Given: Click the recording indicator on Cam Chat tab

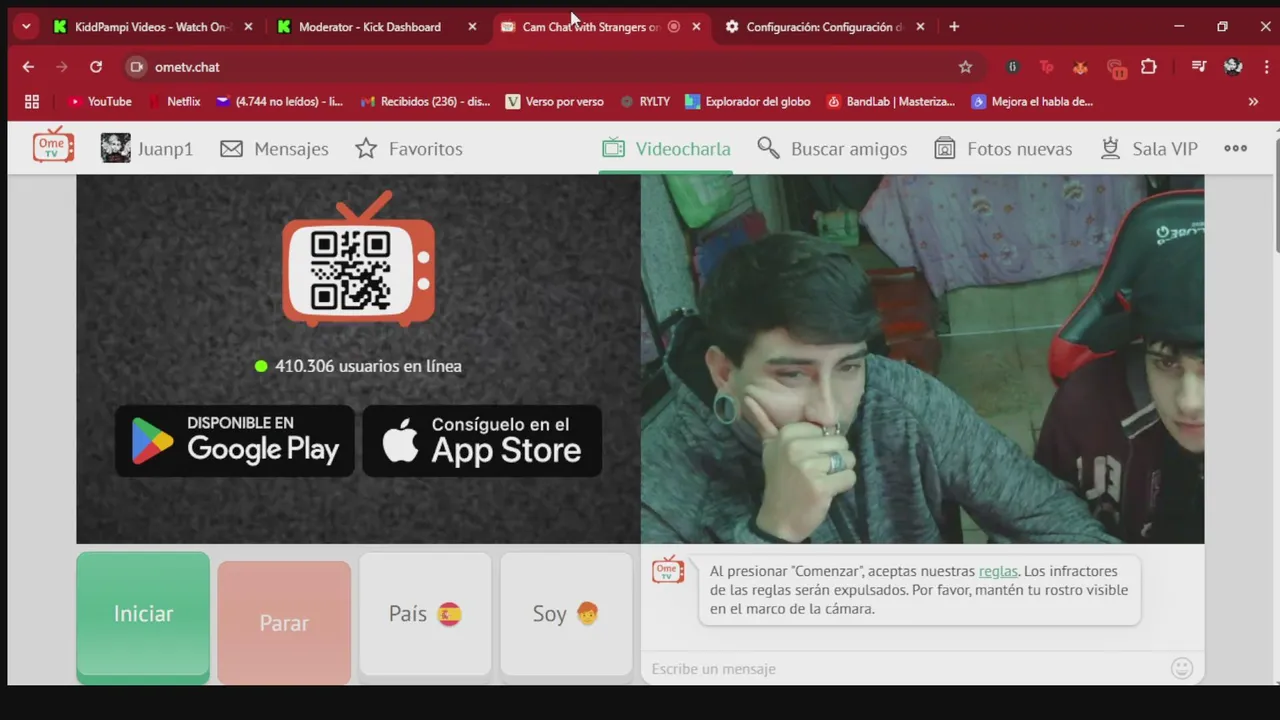Looking at the screenshot, I should pos(674,27).
